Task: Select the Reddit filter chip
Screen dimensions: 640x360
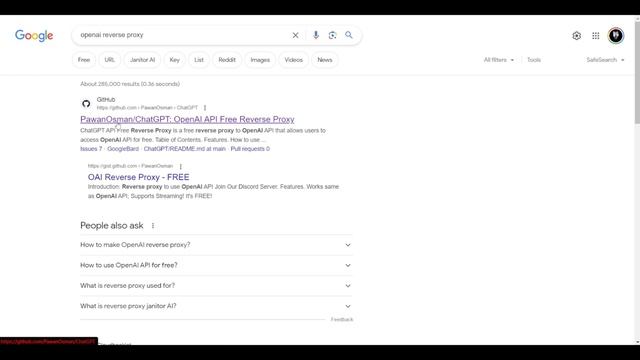Action: (227, 60)
